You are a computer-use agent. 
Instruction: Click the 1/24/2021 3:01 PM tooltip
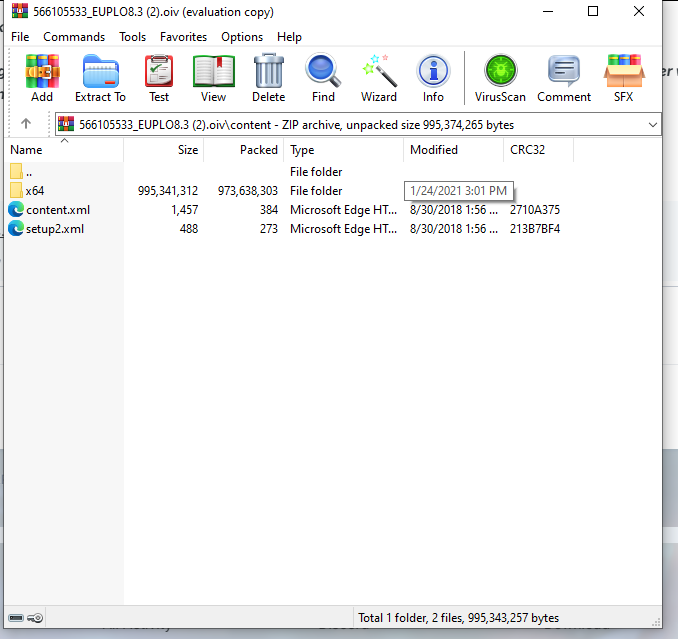[459, 191]
